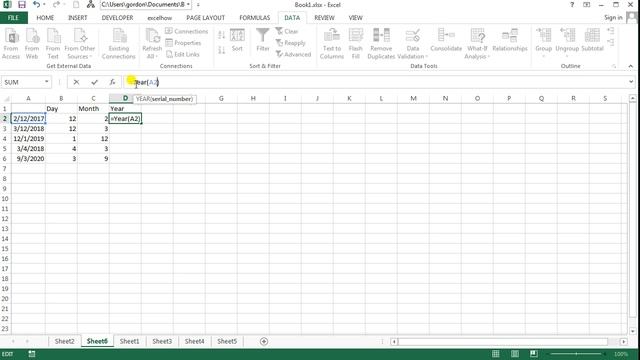
Task: Switch to the HOME tab
Action: tap(45, 18)
